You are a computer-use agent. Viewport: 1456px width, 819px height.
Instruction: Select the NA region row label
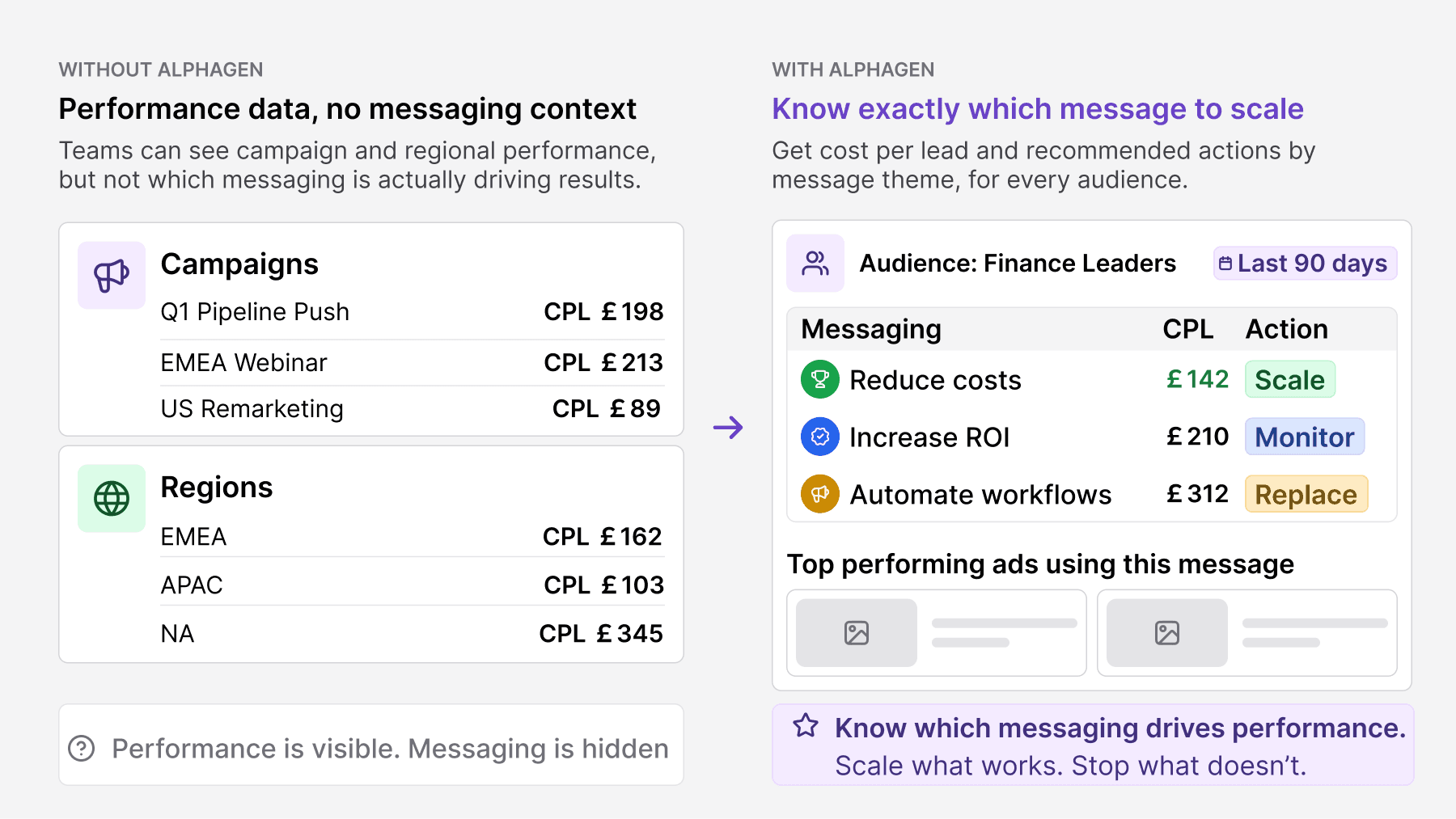177,634
